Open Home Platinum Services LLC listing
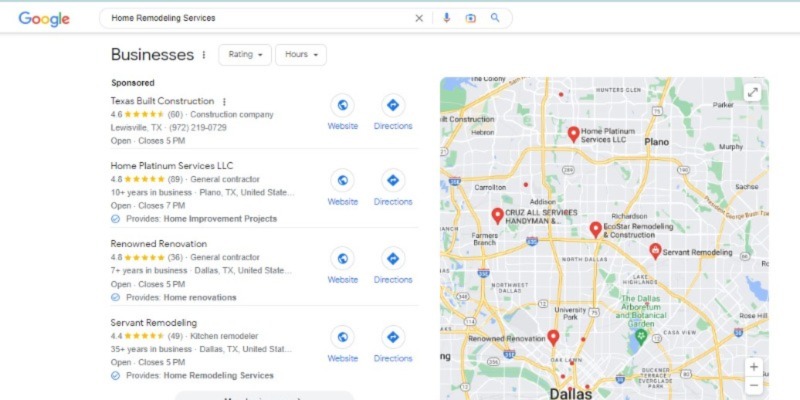Image resolution: width=800 pixels, height=400 pixels. point(172,166)
